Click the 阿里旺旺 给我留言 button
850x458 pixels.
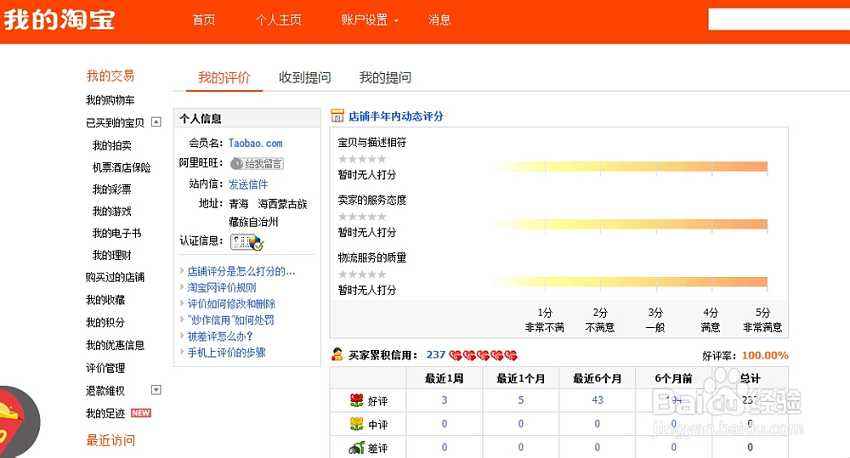coord(257,163)
